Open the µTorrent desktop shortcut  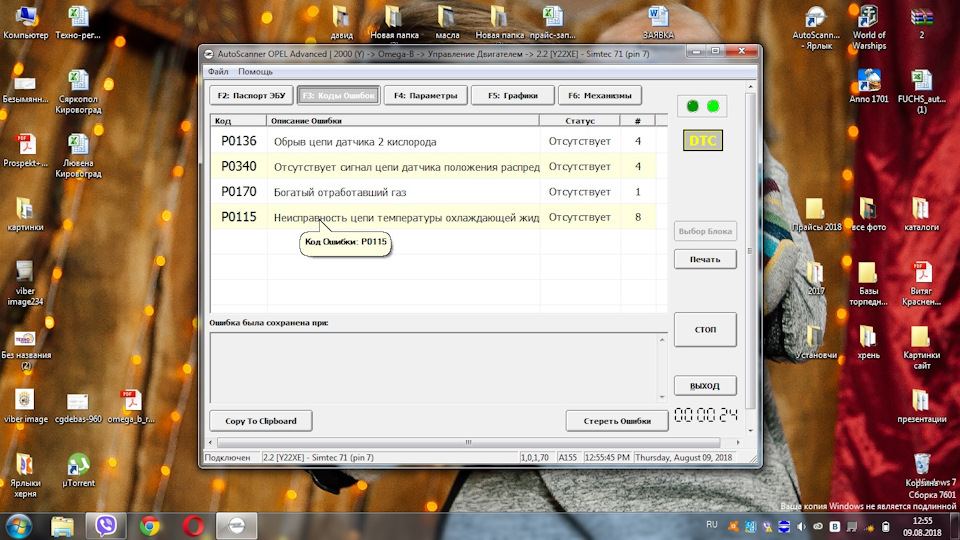(78, 470)
